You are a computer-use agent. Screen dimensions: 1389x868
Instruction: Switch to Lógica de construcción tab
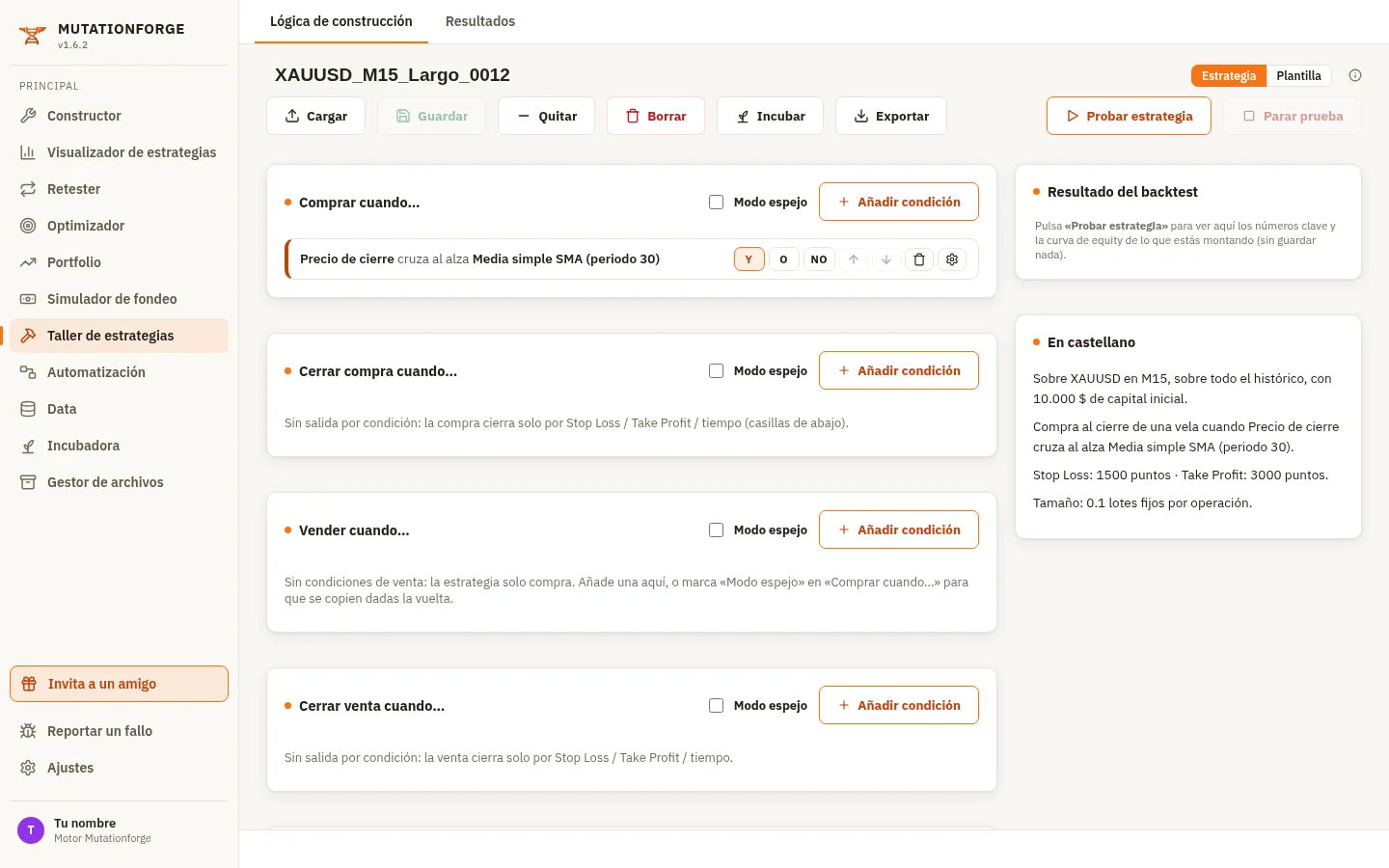coord(341,21)
